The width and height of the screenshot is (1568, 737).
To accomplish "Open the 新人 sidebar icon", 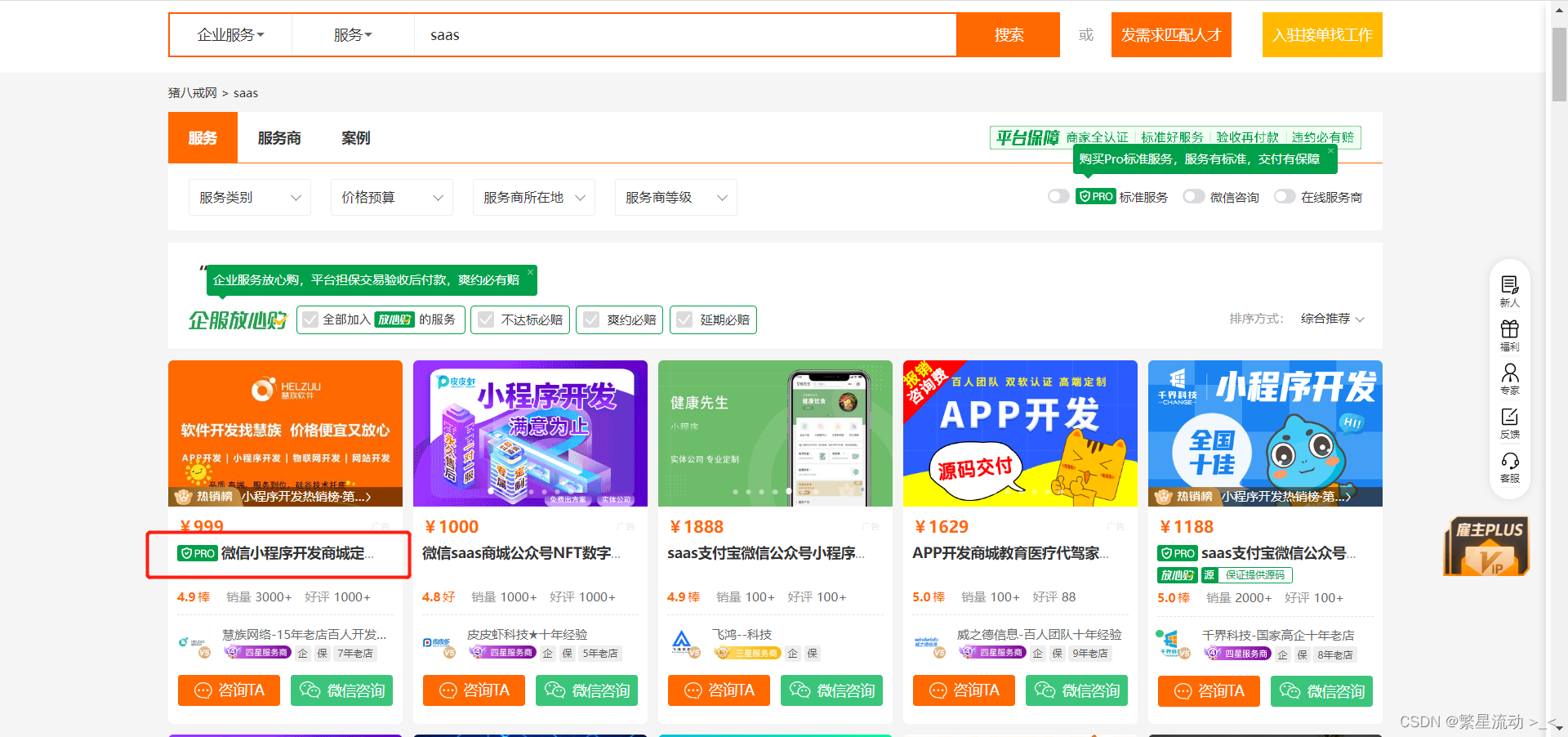I will [1509, 291].
